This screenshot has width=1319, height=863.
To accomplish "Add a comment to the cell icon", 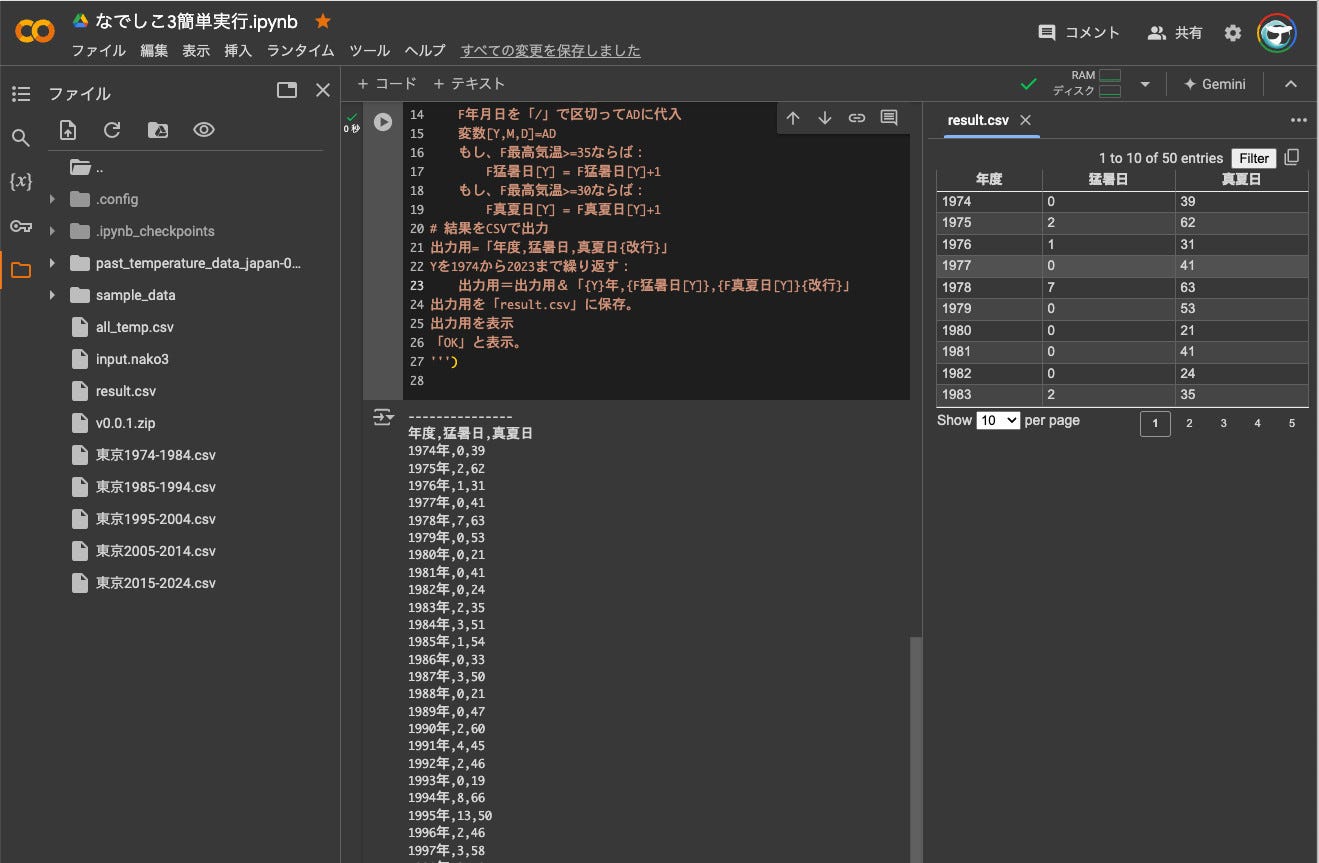I will (x=889, y=118).
